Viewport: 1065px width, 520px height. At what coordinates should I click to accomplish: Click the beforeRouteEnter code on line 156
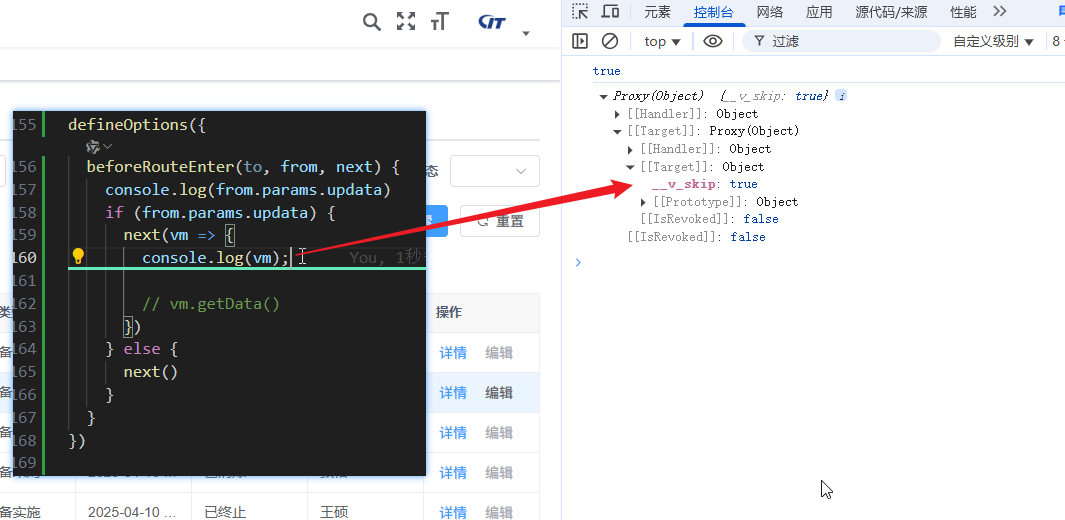pos(243,167)
